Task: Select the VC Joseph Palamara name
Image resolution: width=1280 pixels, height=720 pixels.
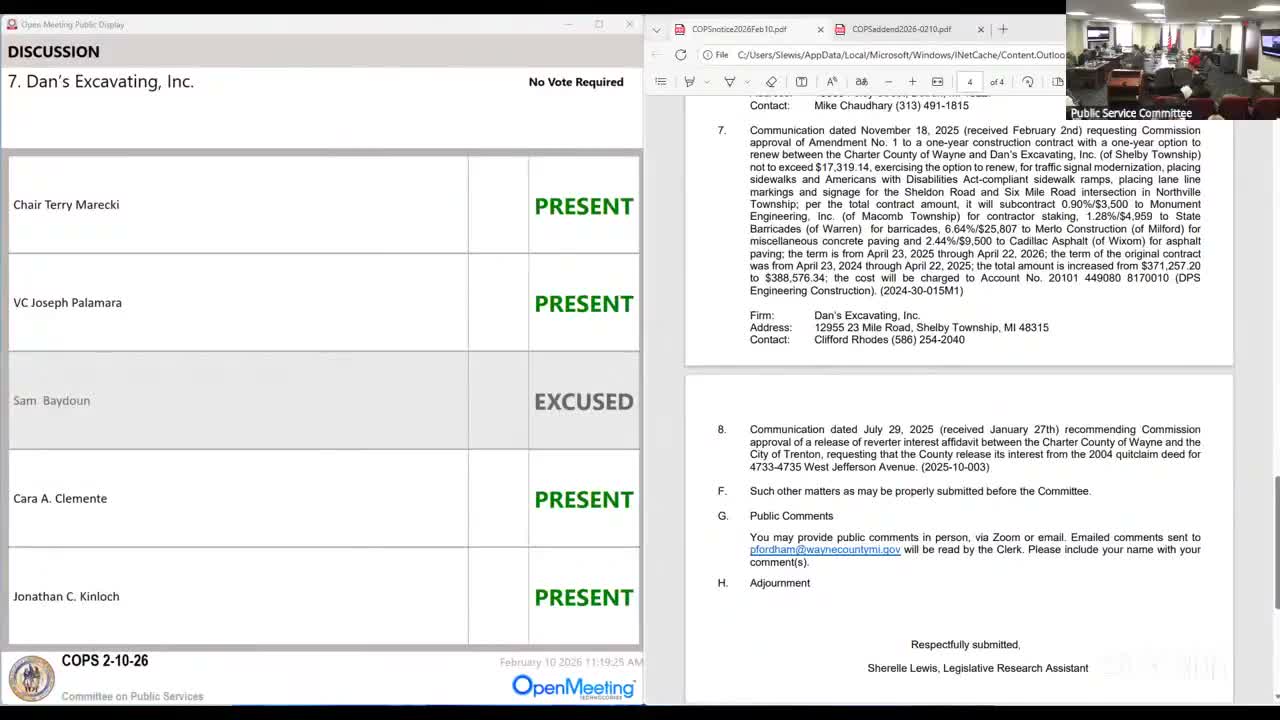Action: pyautogui.click(x=67, y=303)
